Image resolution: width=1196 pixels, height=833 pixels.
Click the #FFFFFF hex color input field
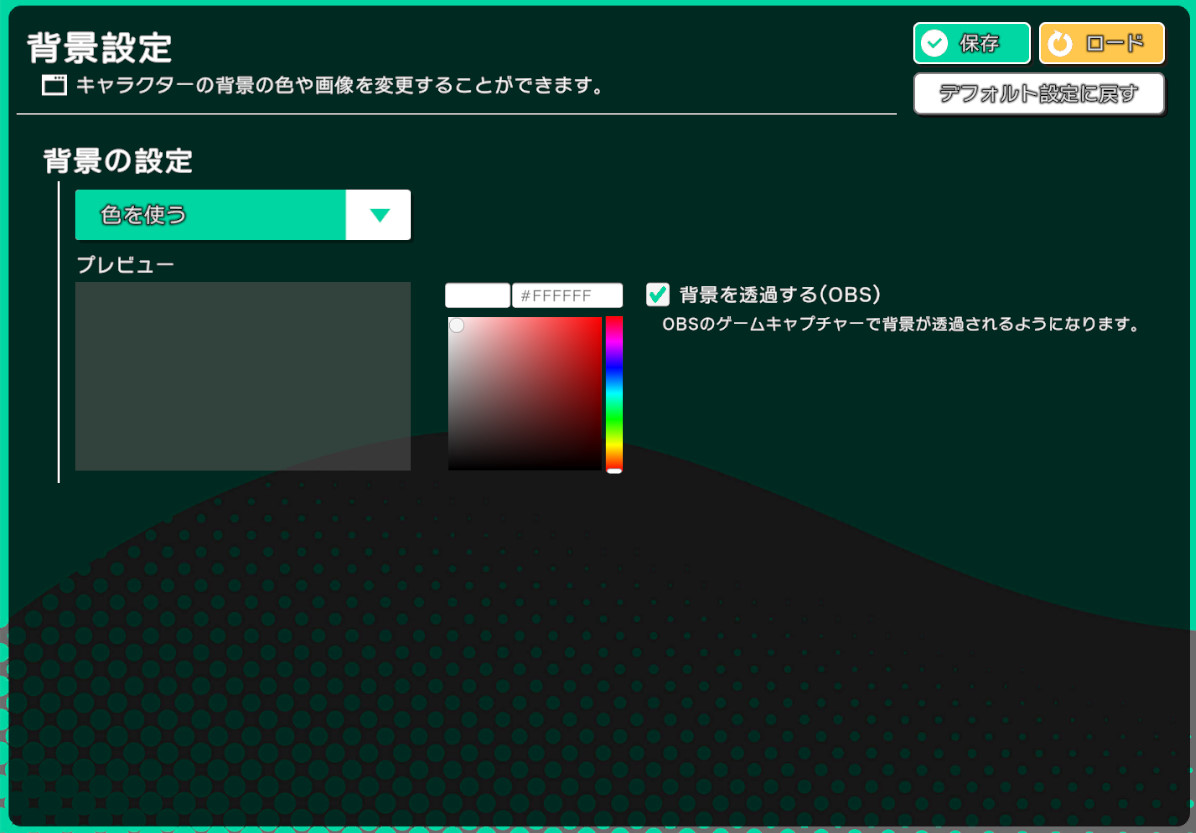567,295
